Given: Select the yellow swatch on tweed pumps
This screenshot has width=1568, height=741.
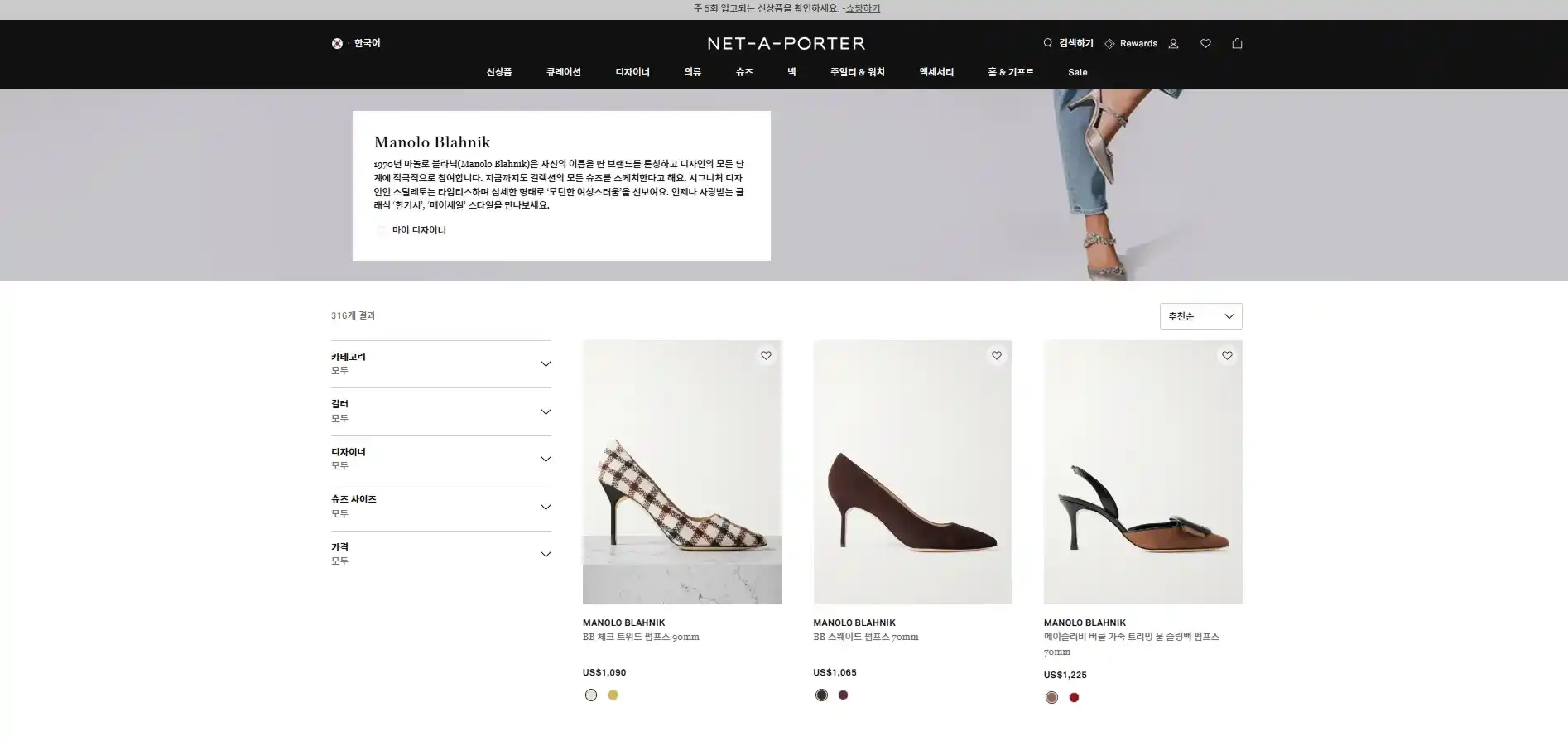Looking at the screenshot, I should coord(613,695).
